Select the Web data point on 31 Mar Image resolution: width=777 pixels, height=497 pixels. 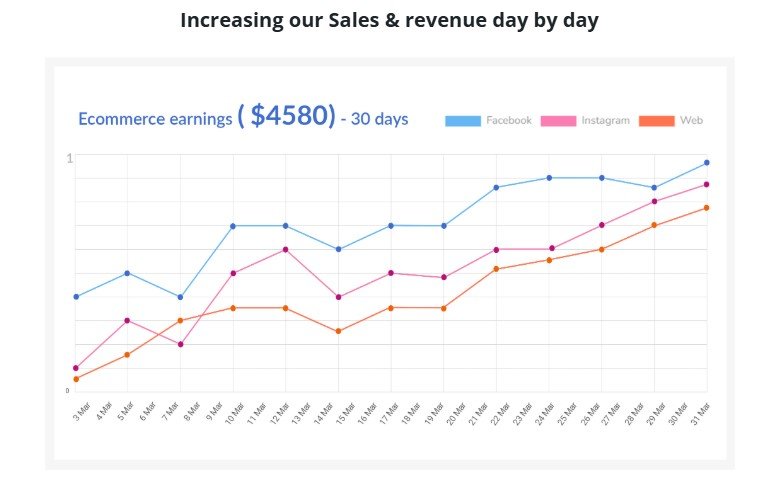(707, 208)
